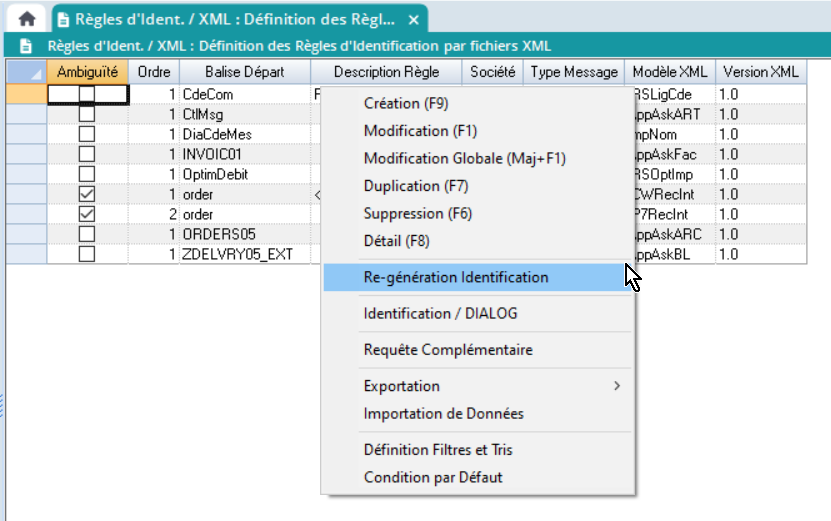This screenshot has width=831, height=521.
Task: Click the home tab icon
Action: click(x=27, y=19)
